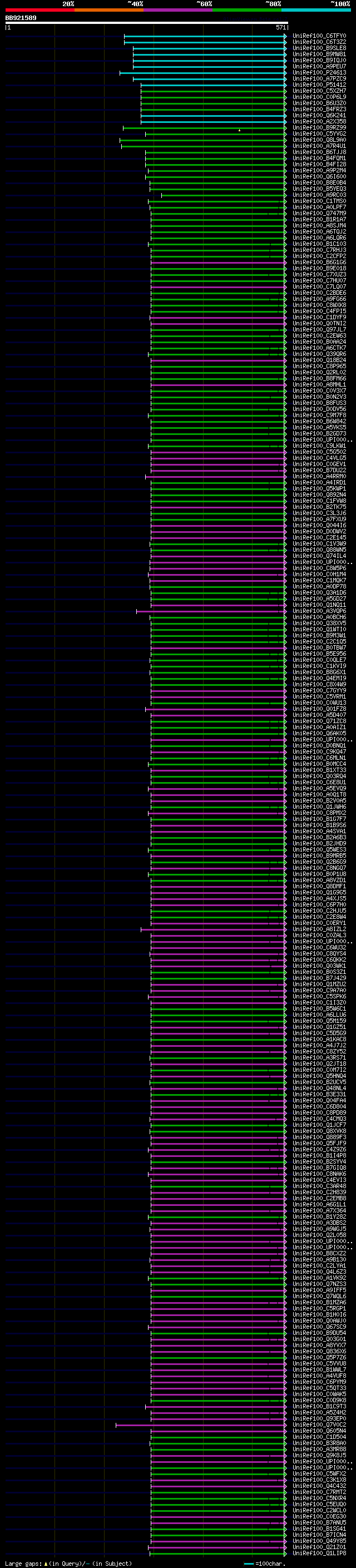Select label UniRef100_A9RCO3
This screenshot has width=356, height=1568.
(319, 195)
